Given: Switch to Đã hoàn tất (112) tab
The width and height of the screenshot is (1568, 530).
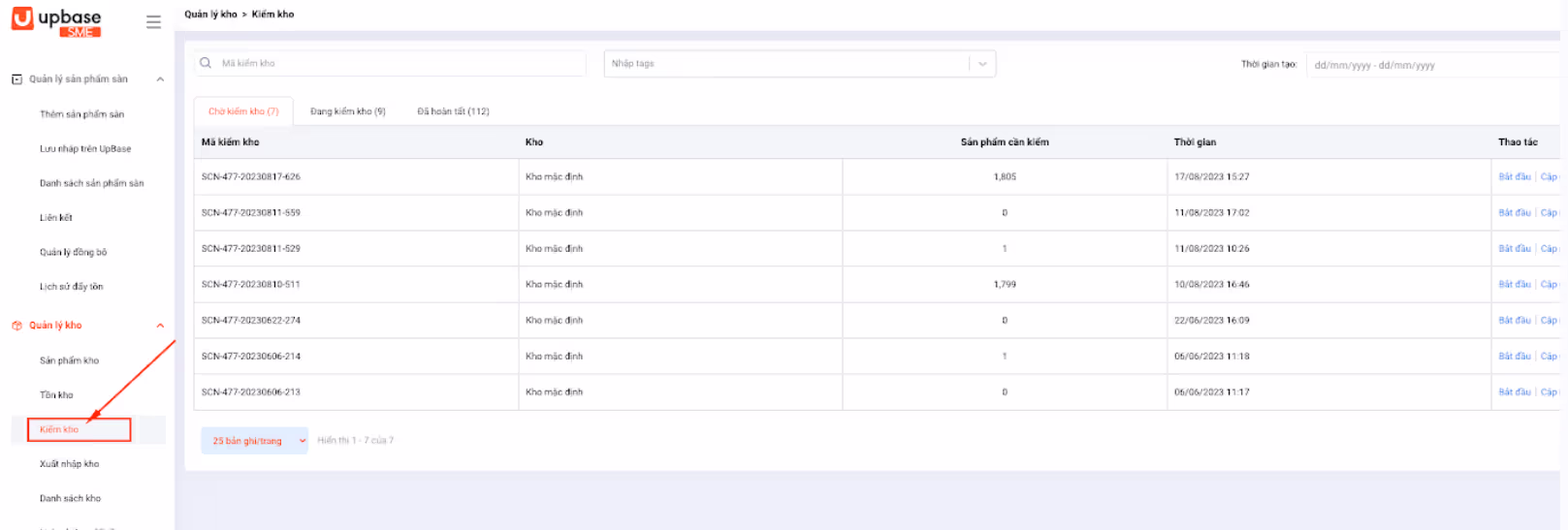Looking at the screenshot, I should coord(453,111).
